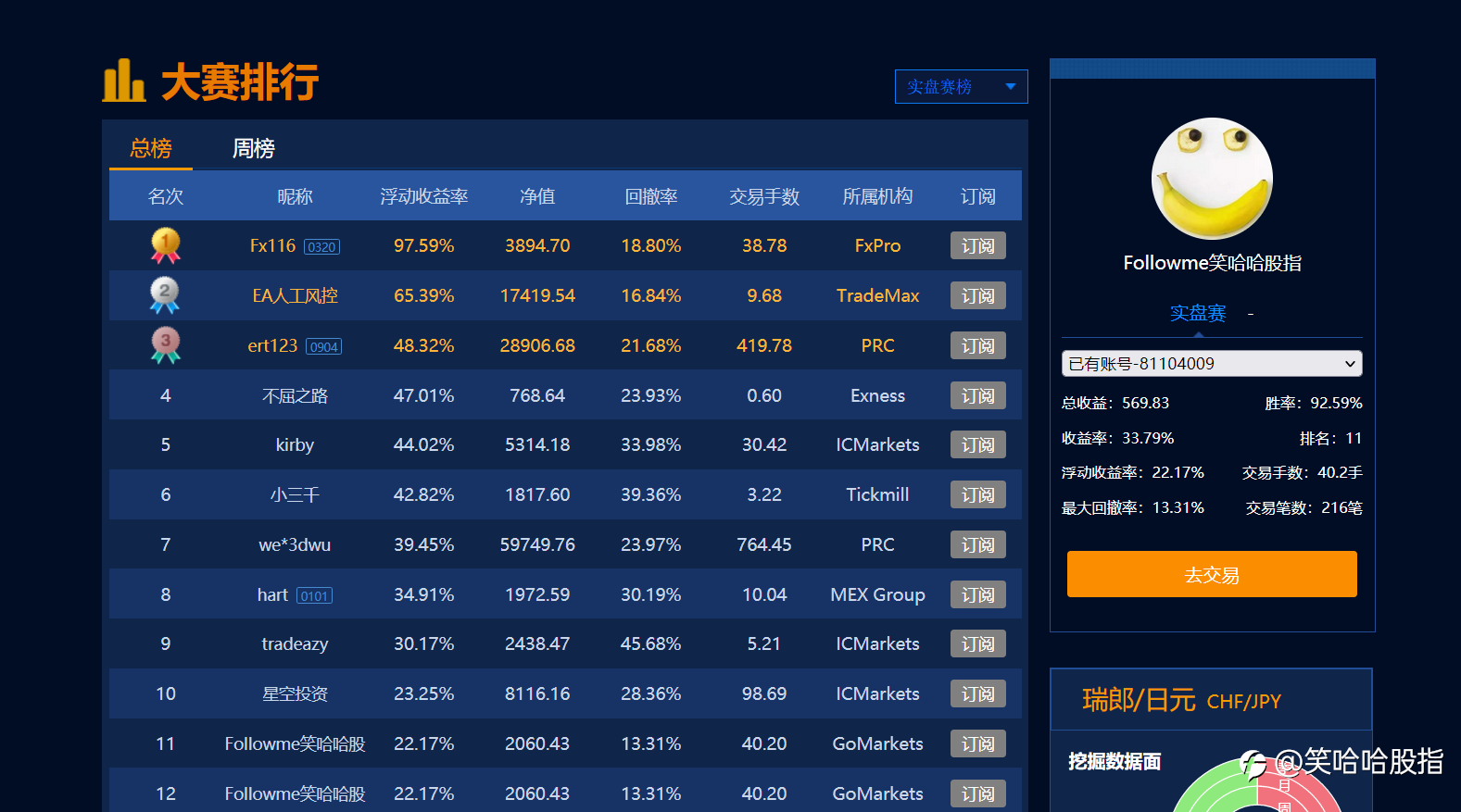
Task: Click the 0101 badge next to hart
Action: (x=314, y=596)
